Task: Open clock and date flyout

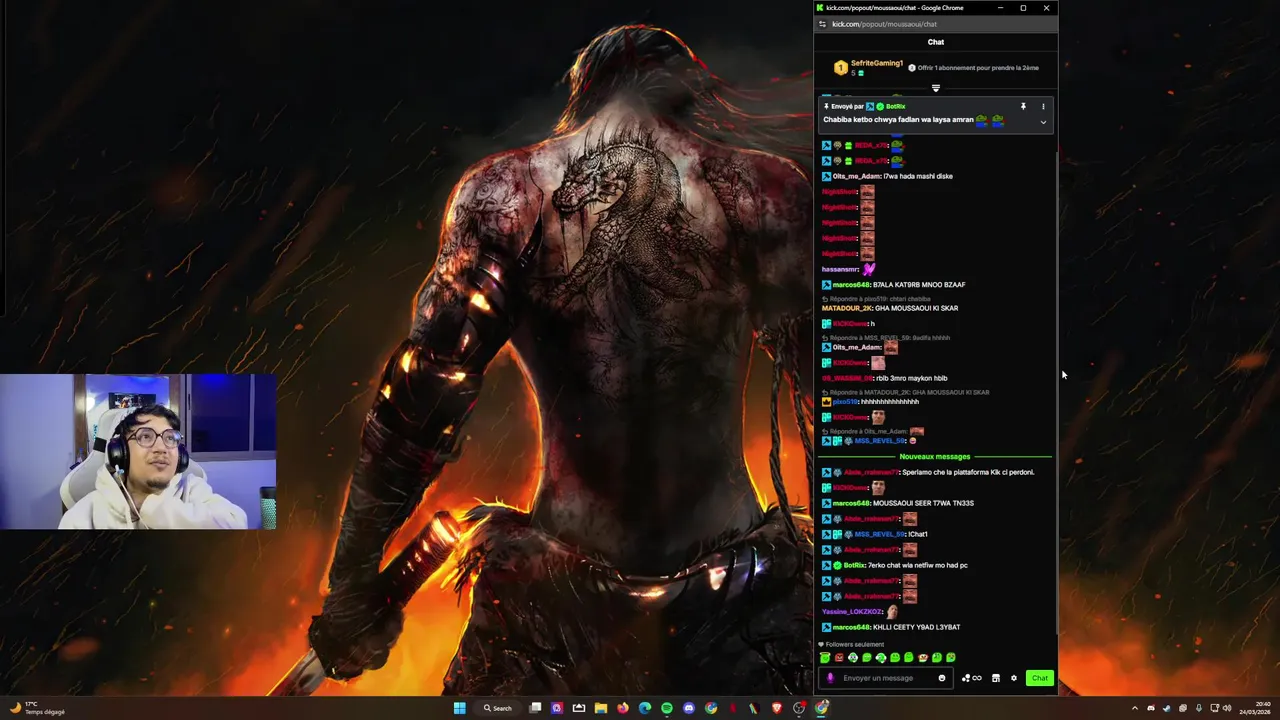Action: (x=1255, y=708)
